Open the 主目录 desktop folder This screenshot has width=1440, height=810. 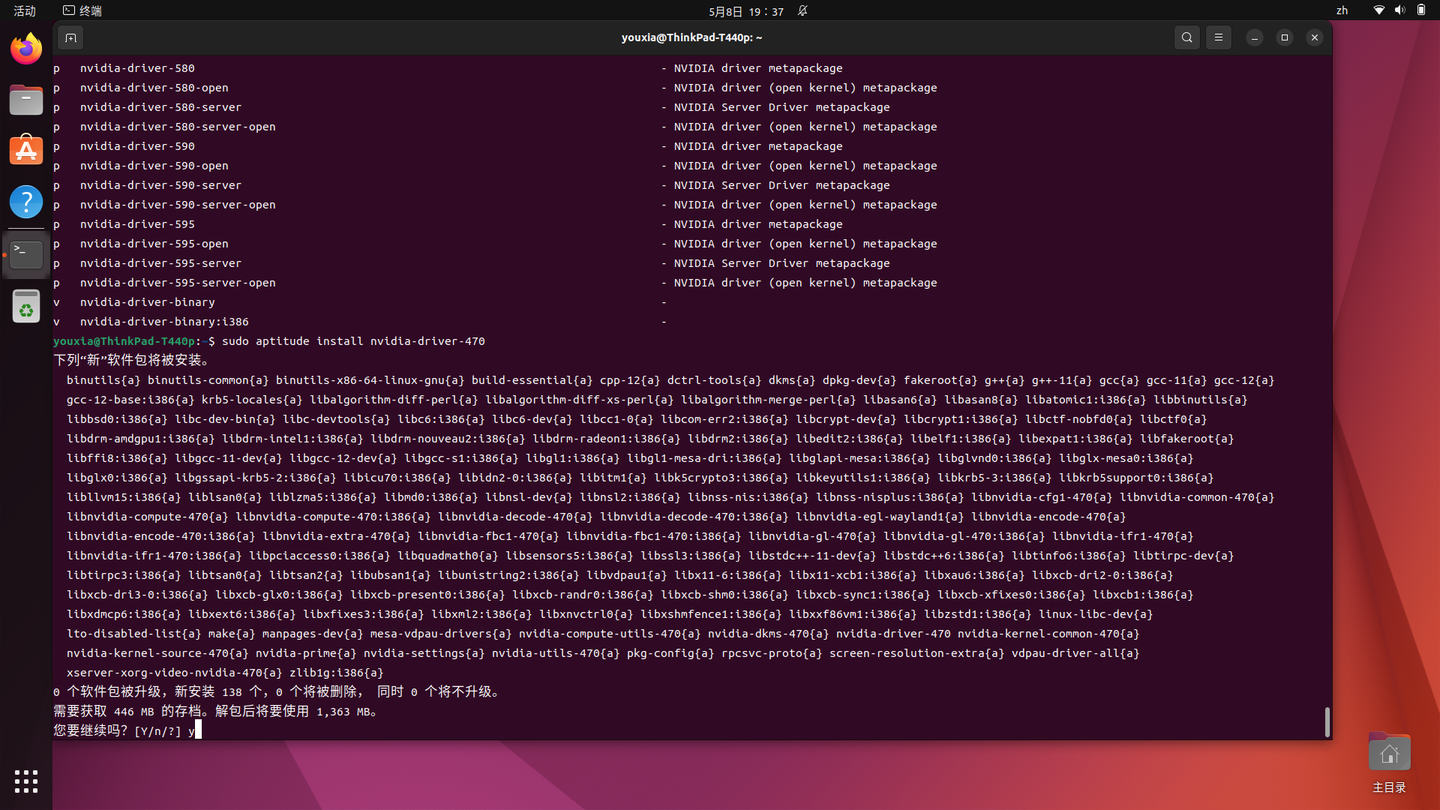1389,760
